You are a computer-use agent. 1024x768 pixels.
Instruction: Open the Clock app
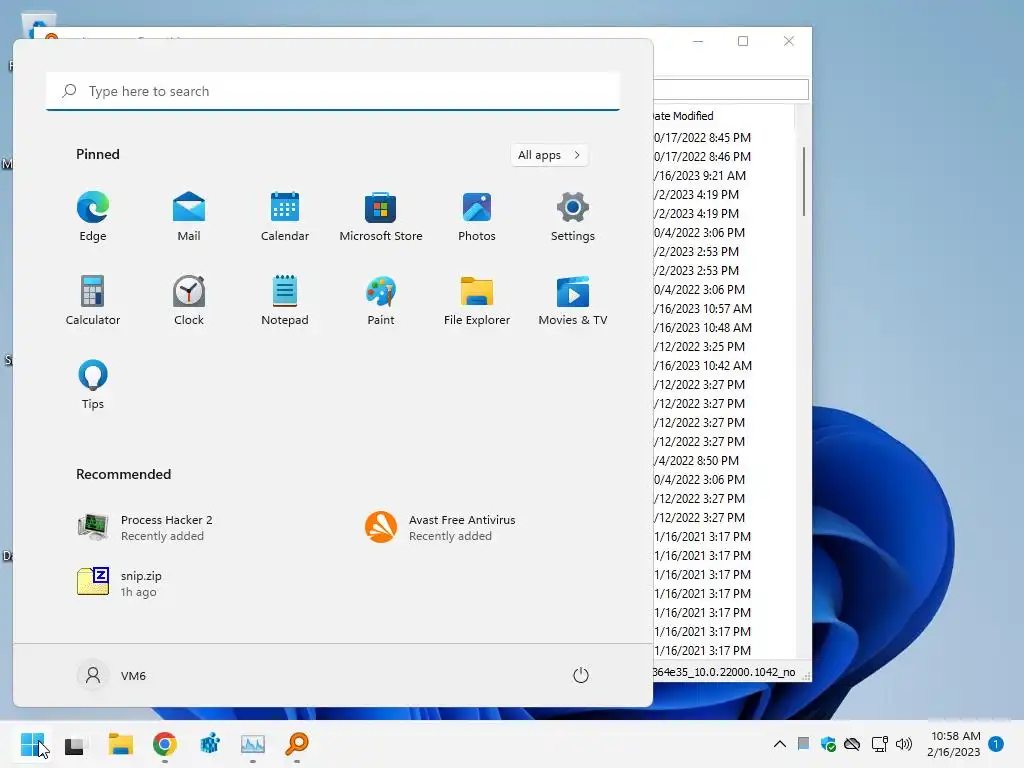pos(189,300)
